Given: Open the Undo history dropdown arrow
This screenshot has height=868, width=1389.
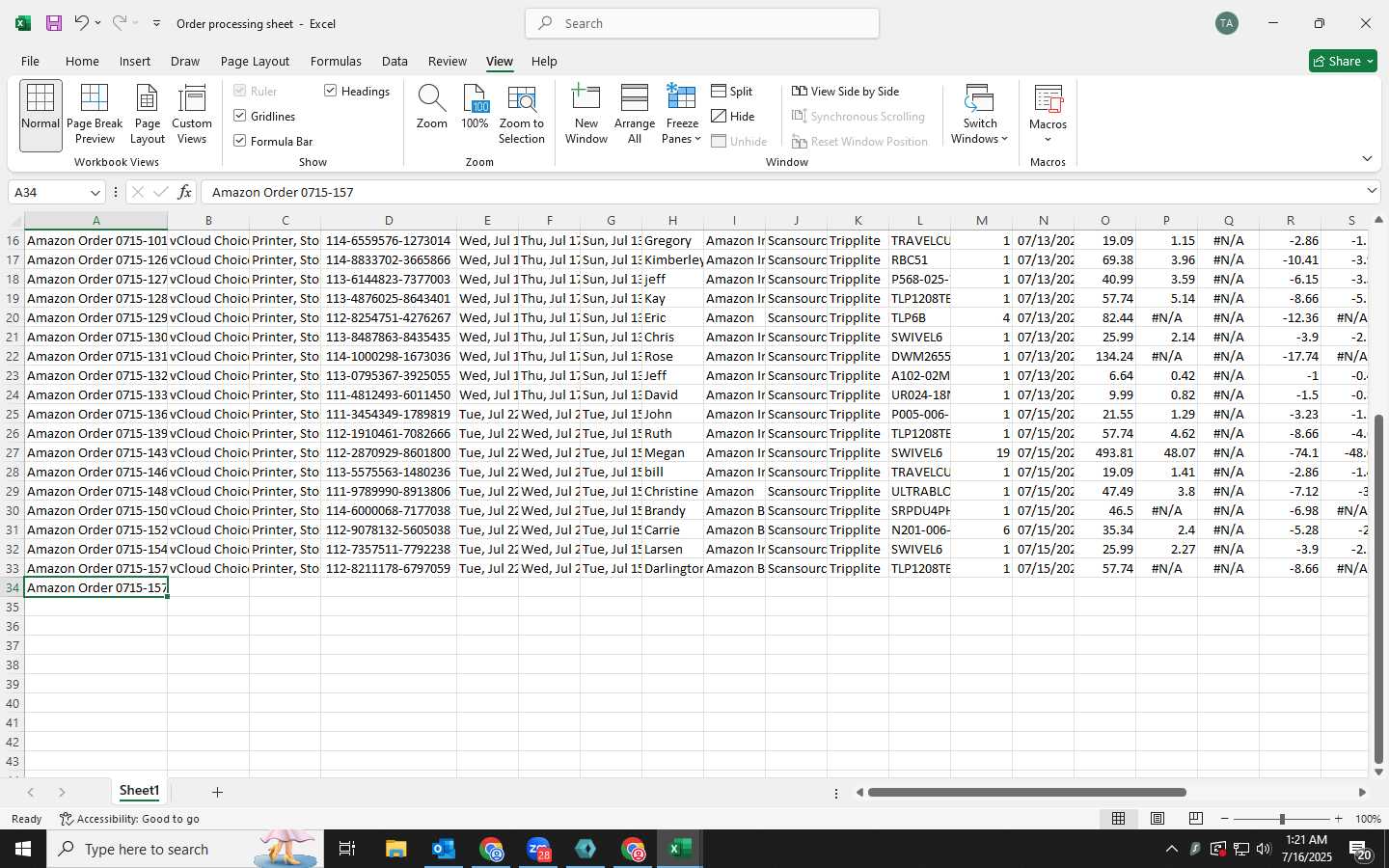Looking at the screenshot, I should tap(97, 23).
